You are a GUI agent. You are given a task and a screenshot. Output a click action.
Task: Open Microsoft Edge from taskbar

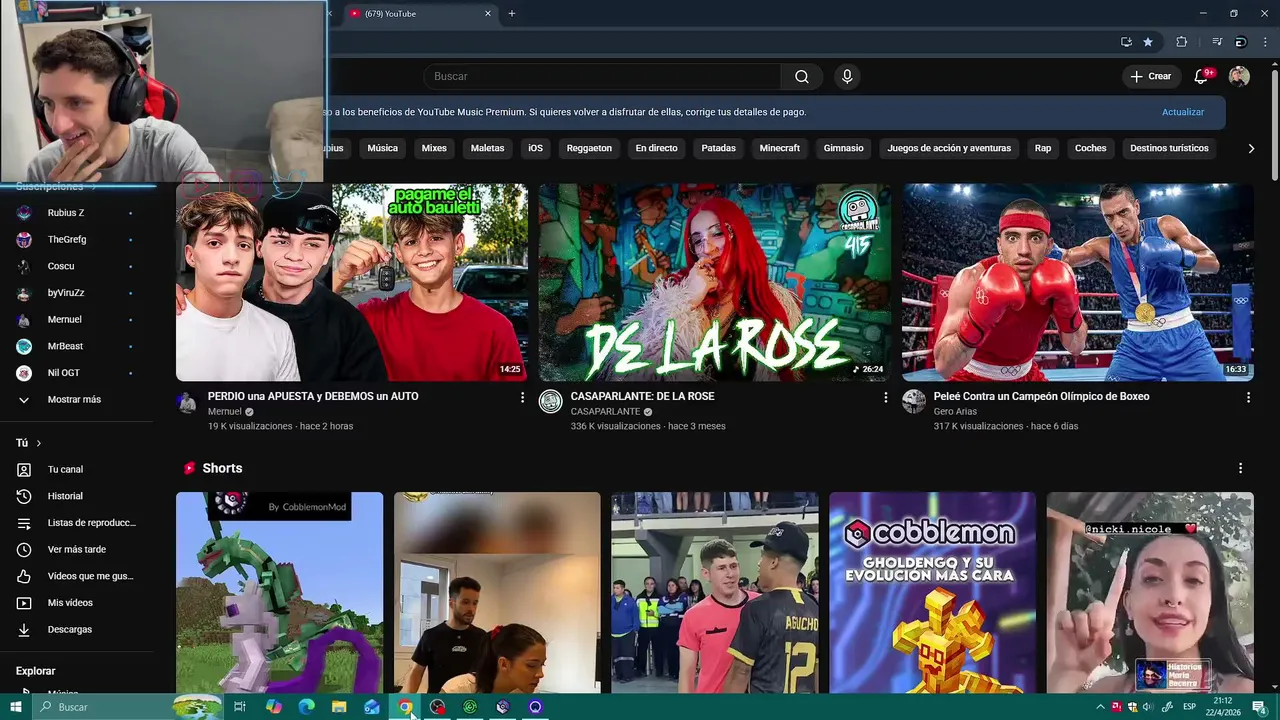point(307,707)
